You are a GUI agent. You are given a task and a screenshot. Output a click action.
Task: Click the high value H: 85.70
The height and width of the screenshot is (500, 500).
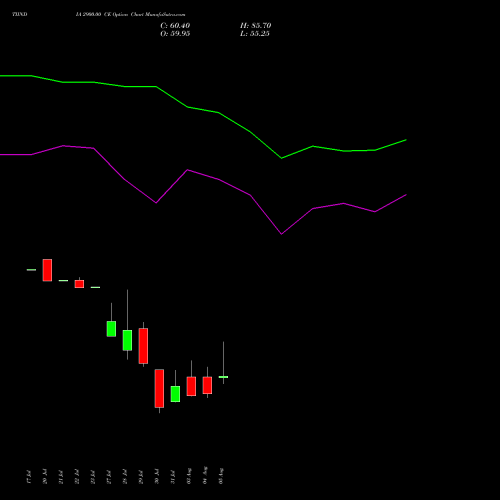(255, 26)
